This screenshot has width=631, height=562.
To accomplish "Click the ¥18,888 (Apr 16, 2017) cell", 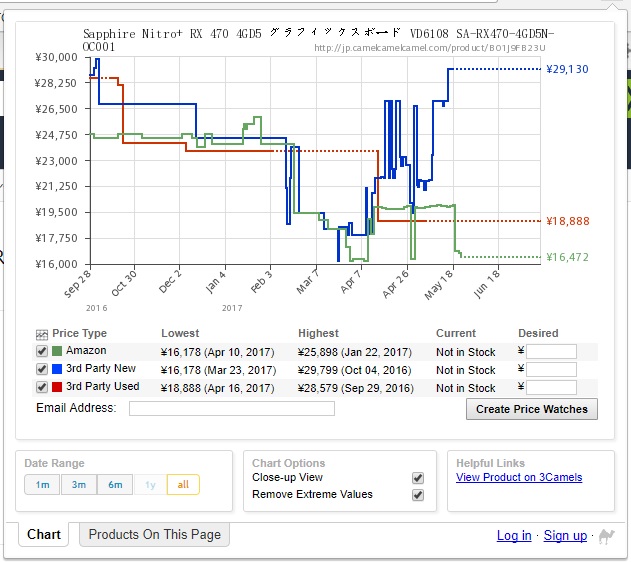I will [x=217, y=388].
